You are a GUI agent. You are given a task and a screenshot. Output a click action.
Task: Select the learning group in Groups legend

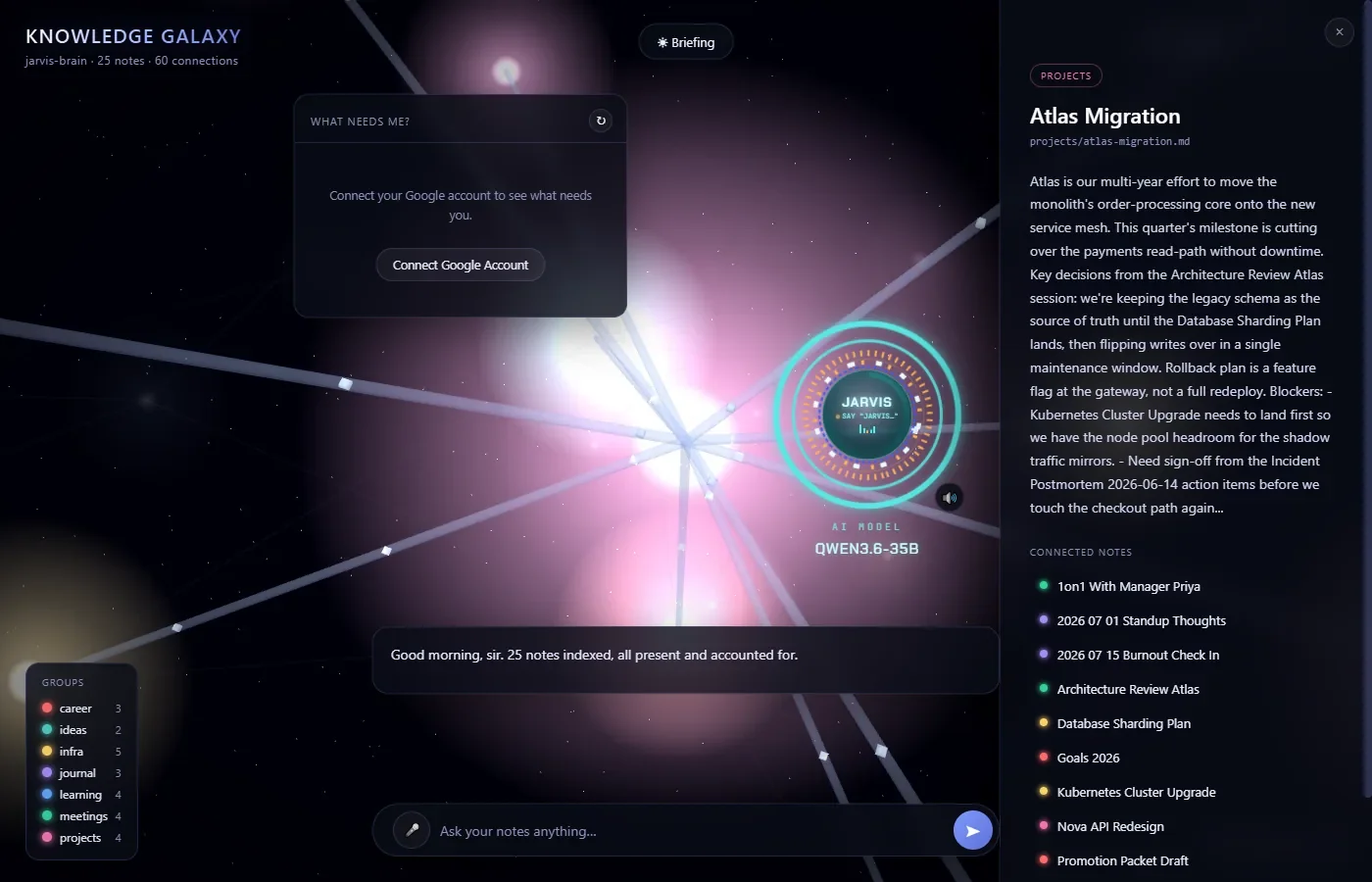pyautogui.click(x=81, y=794)
